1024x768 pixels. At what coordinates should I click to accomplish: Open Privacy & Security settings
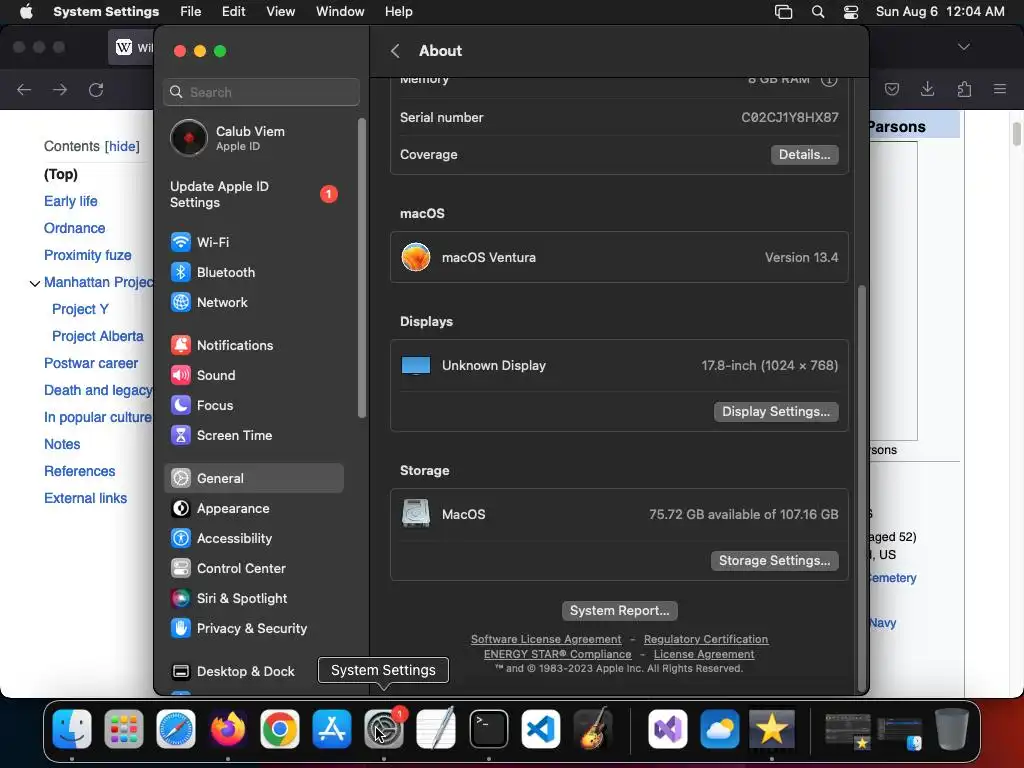[x=253, y=628]
